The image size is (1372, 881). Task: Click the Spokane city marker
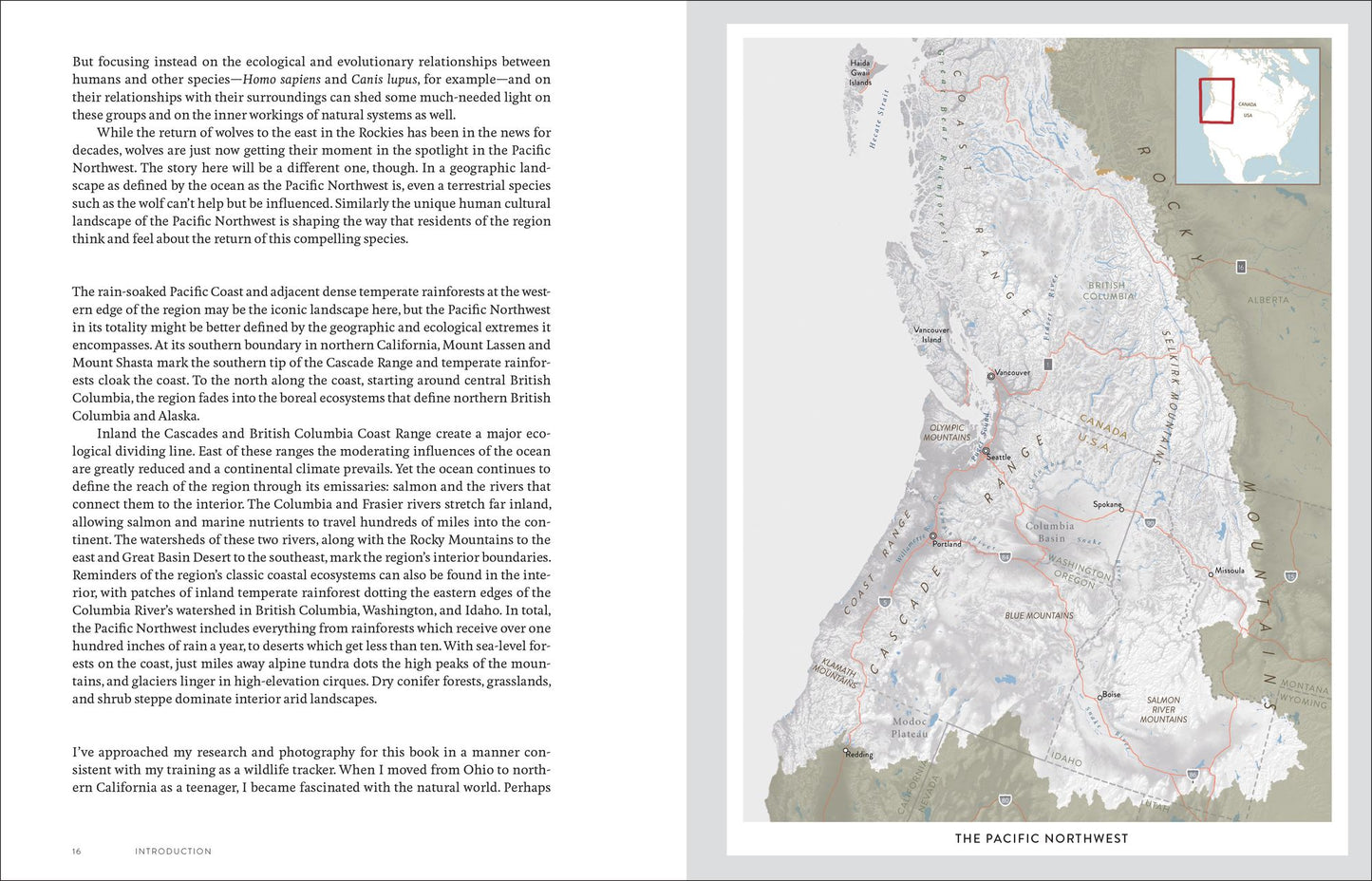point(1121,509)
